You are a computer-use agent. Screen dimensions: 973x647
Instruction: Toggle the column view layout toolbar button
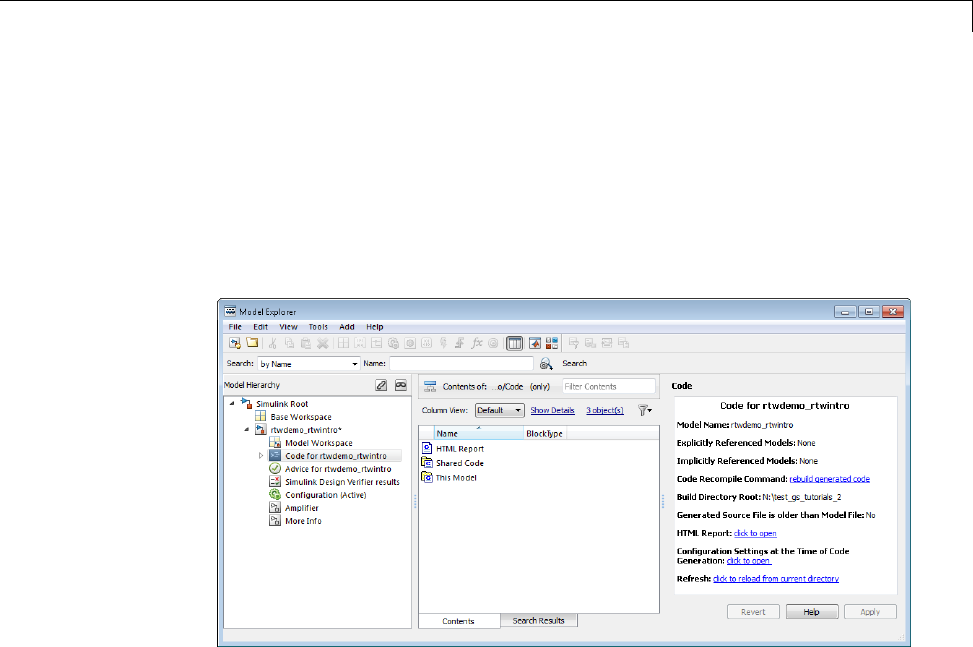coord(514,343)
